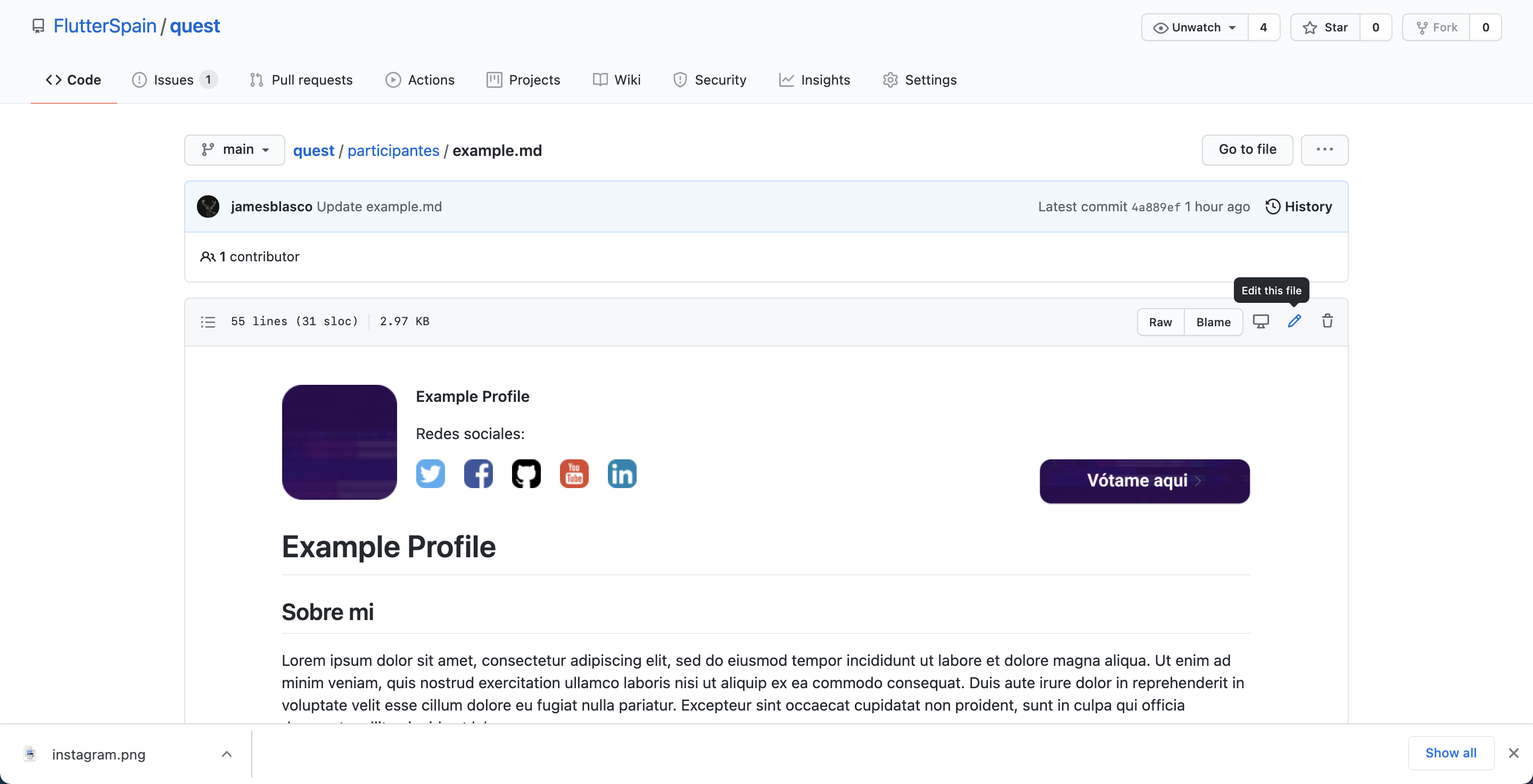Open the Blame view

pos(1214,322)
